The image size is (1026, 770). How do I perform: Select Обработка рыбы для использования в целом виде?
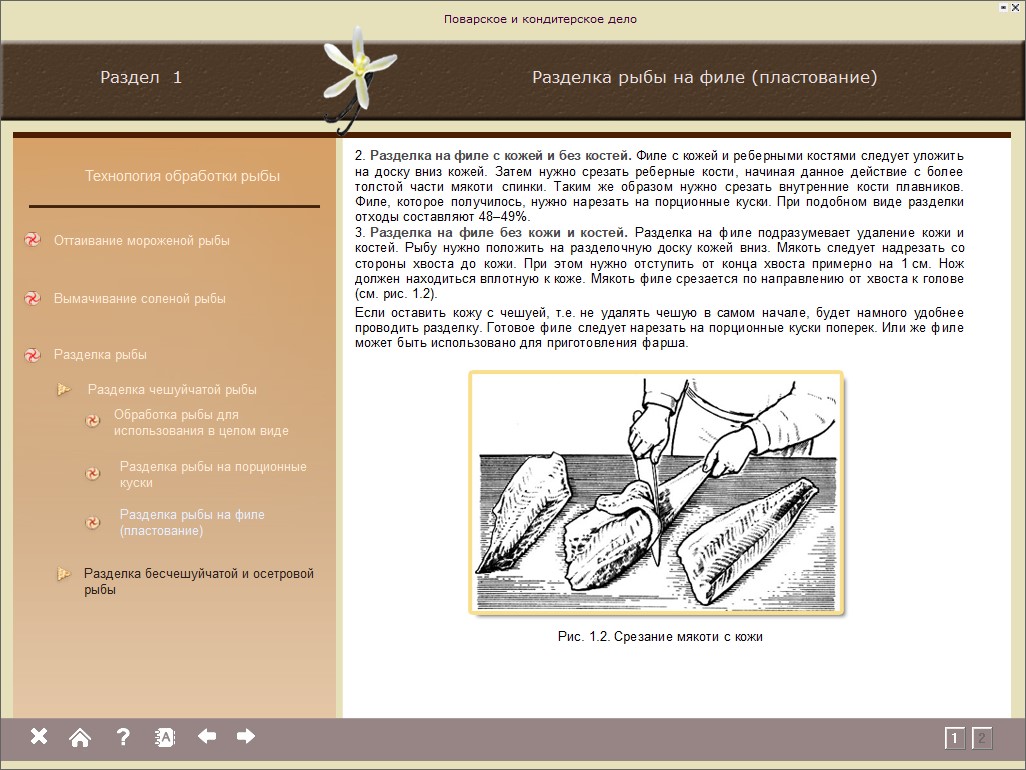point(200,422)
